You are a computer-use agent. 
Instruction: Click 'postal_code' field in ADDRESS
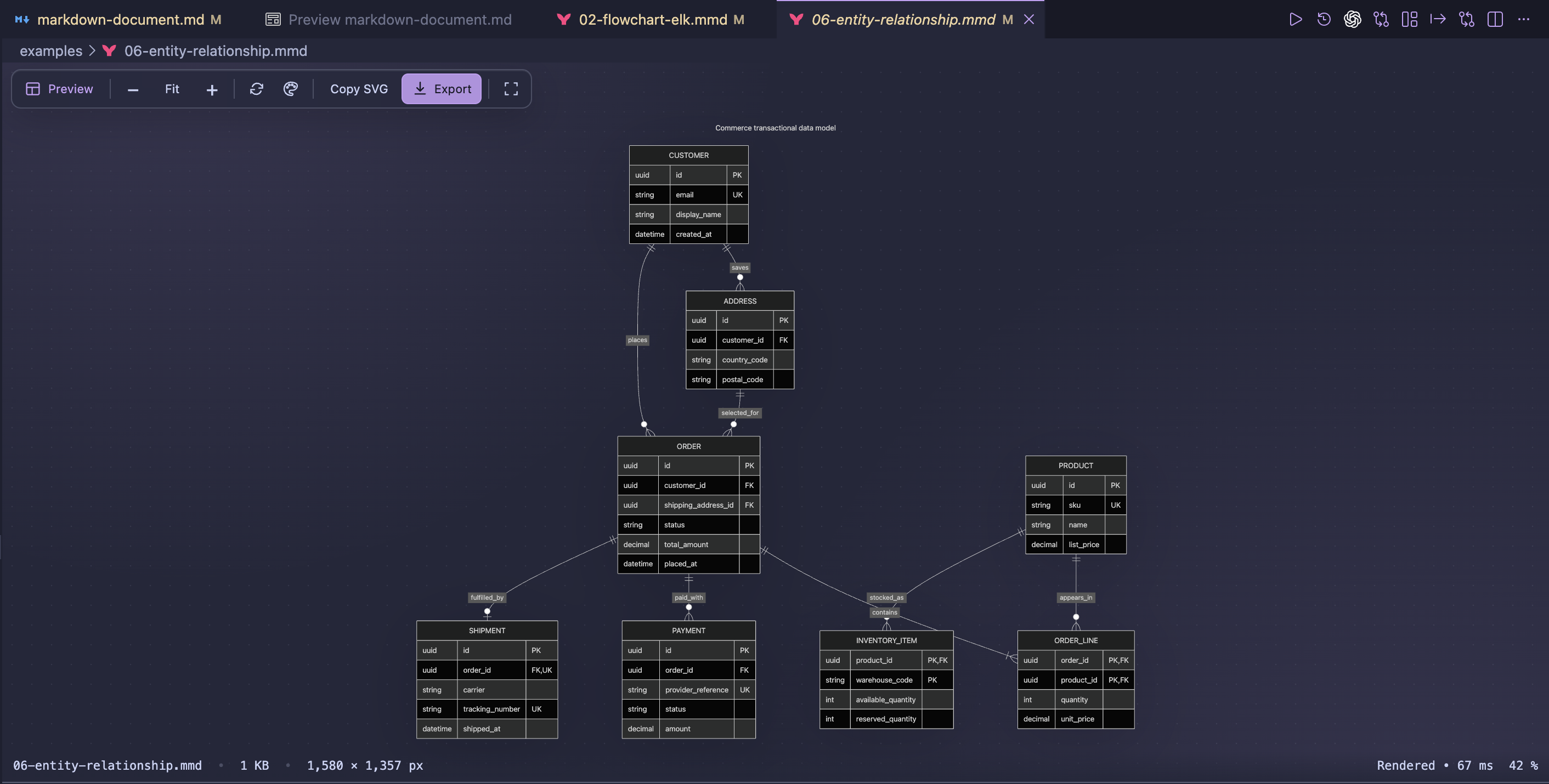click(x=742, y=379)
